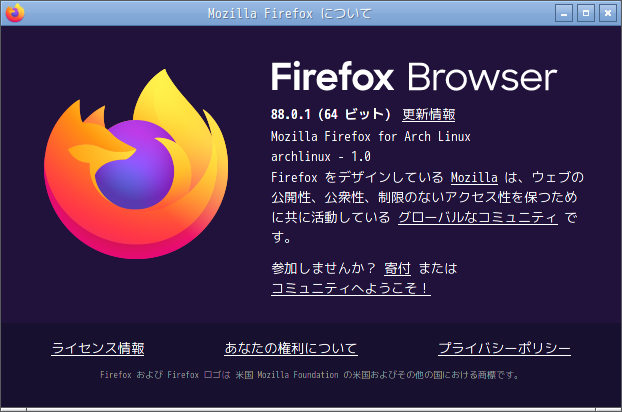Close the Firefox について window
This screenshot has height=412, width=622.
coord(608,13)
